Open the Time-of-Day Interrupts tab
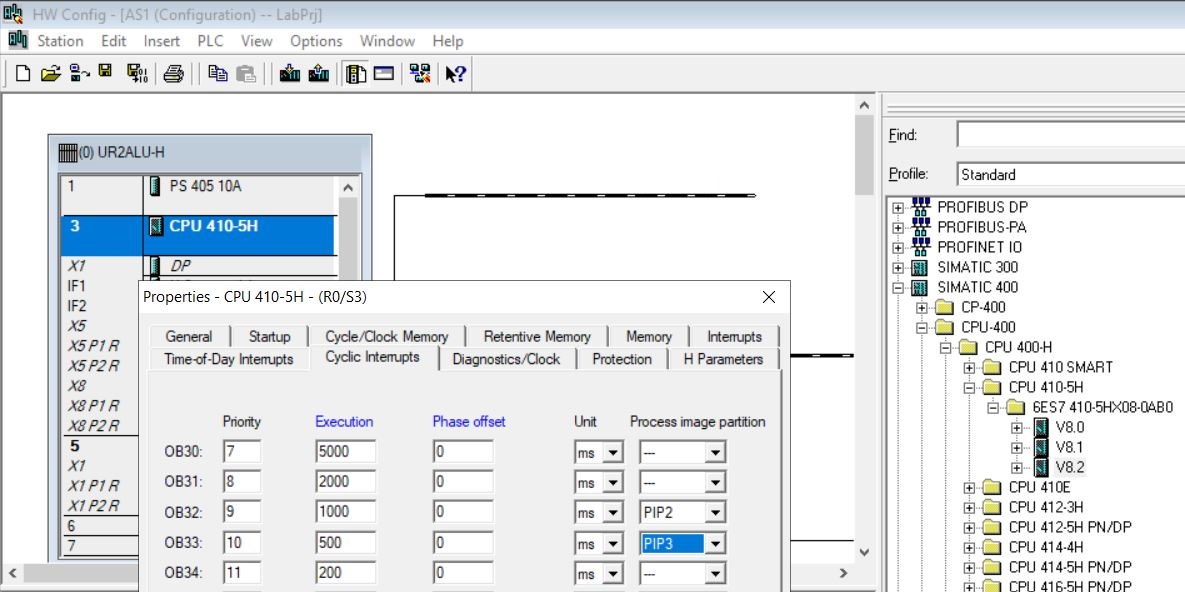The image size is (1185, 592). [x=228, y=359]
